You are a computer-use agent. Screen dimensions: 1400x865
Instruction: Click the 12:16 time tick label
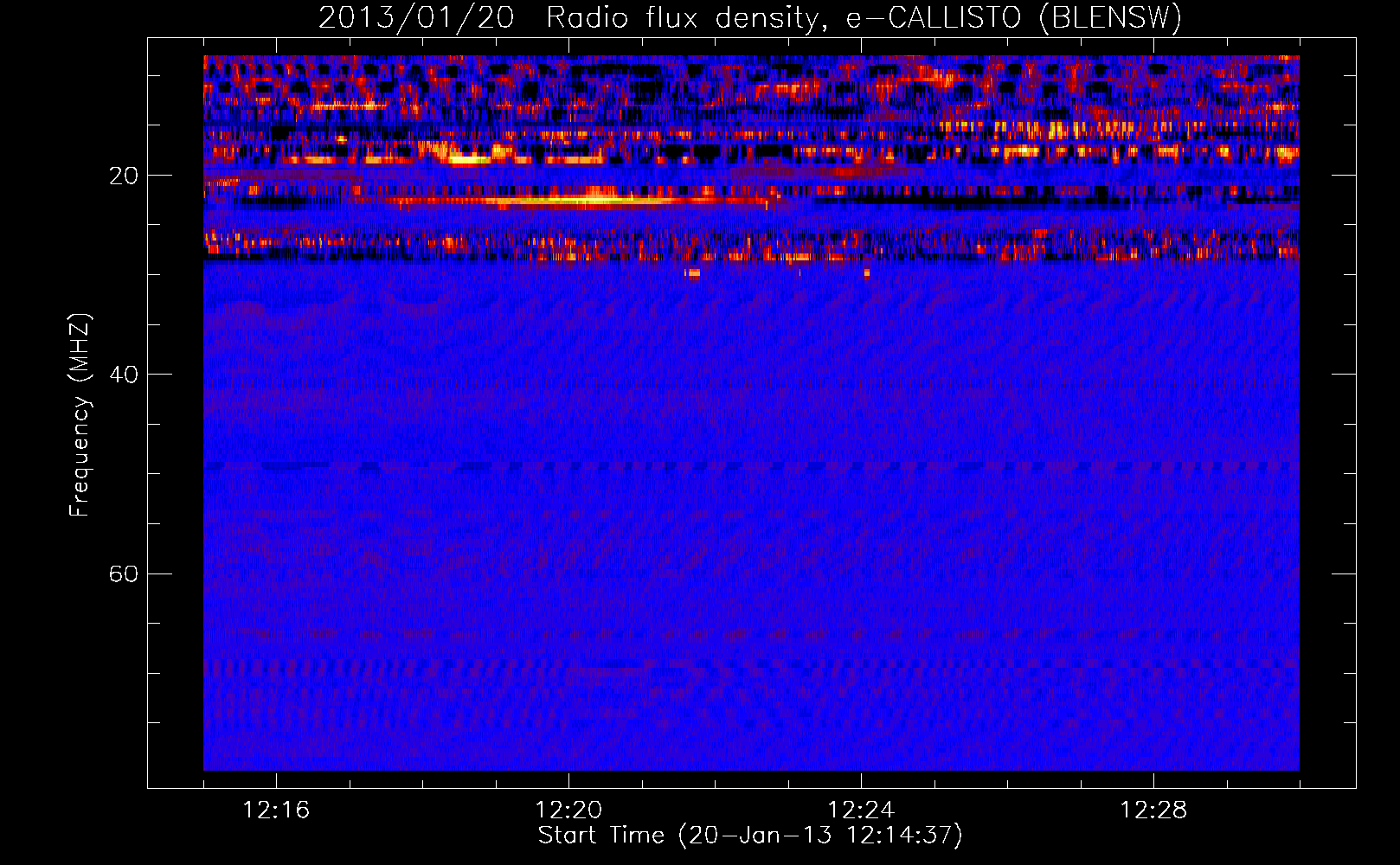tap(276, 811)
